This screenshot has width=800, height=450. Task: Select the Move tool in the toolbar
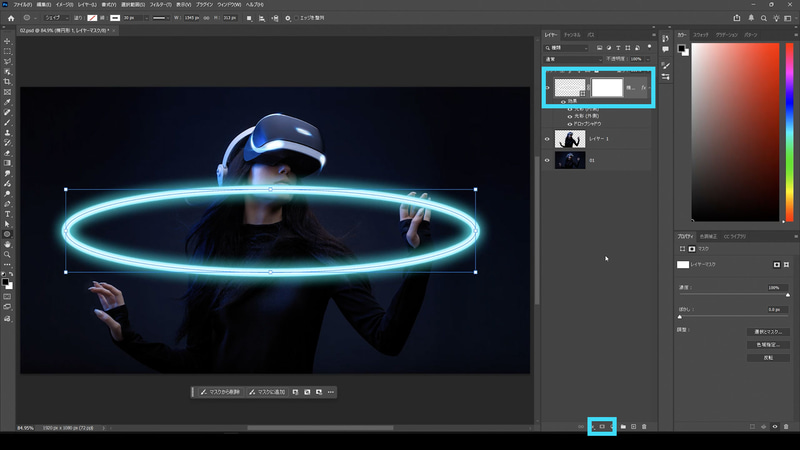pos(8,41)
